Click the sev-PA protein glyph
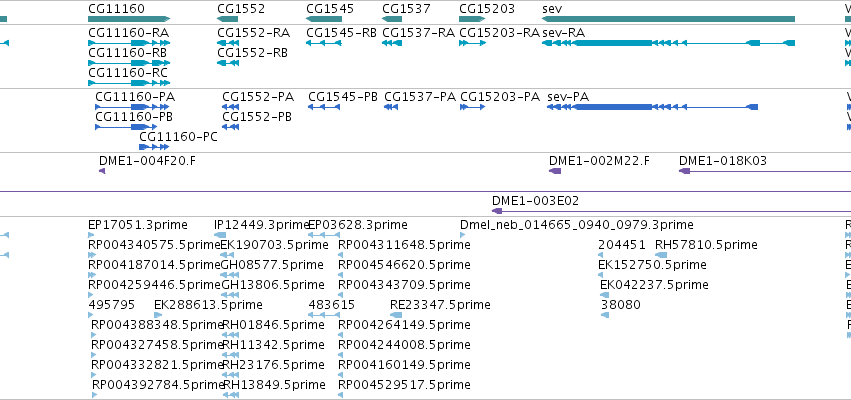 pyautogui.click(x=653, y=107)
